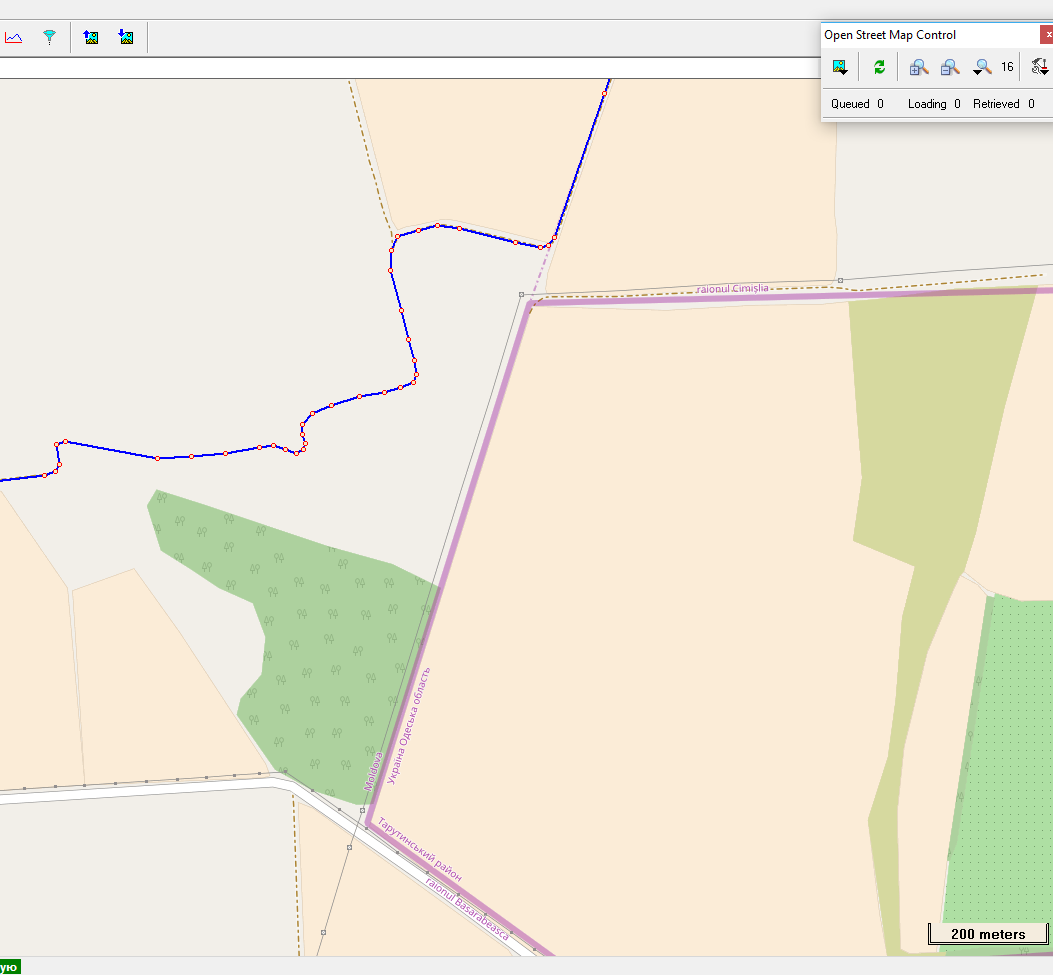Click the image with down arrow icon

click(126, 38)
